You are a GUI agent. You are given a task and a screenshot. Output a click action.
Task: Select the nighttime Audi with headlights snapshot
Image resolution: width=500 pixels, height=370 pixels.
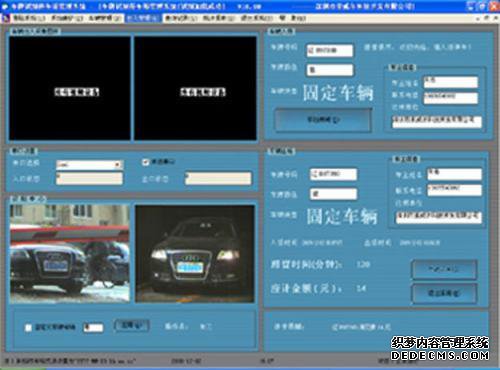coord(195,254)
